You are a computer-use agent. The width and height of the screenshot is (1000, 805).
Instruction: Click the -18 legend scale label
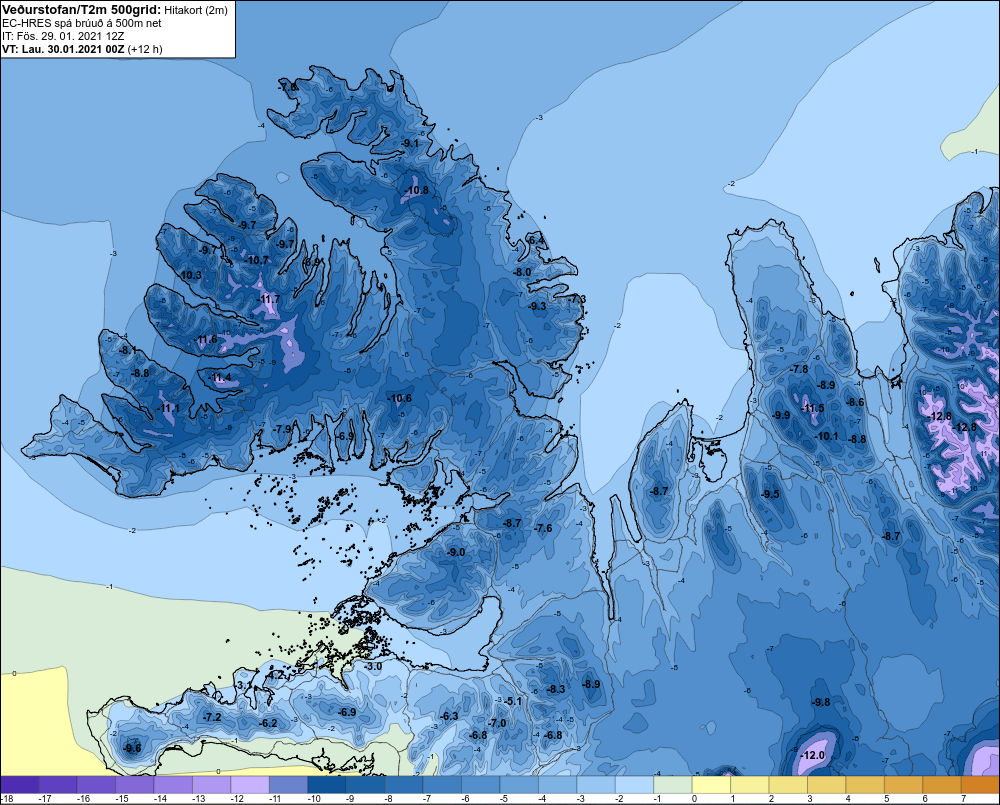click(7, 799)
